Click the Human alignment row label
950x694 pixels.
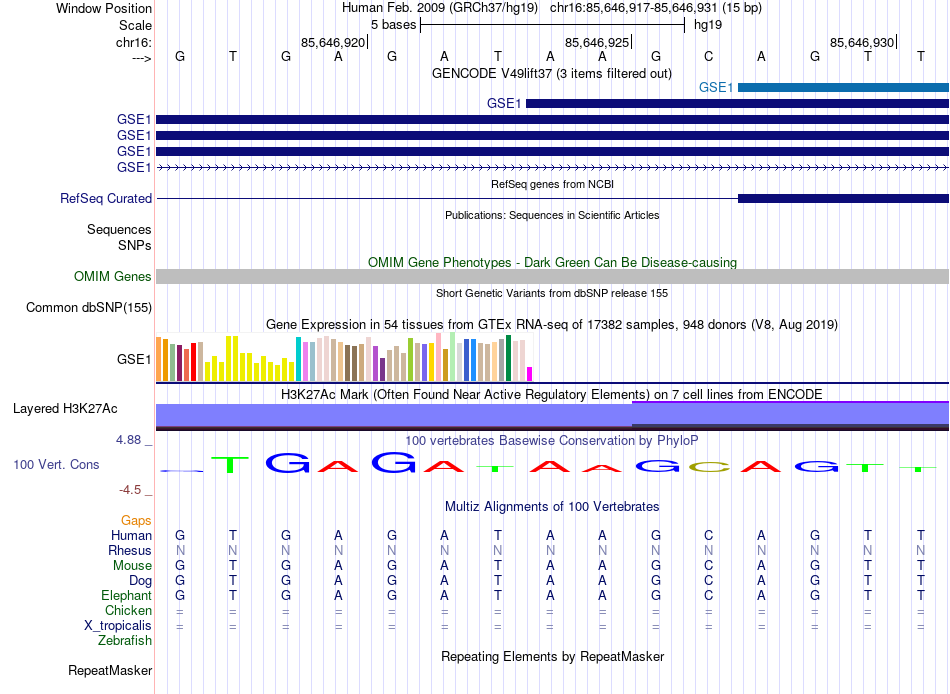[131, 536]
